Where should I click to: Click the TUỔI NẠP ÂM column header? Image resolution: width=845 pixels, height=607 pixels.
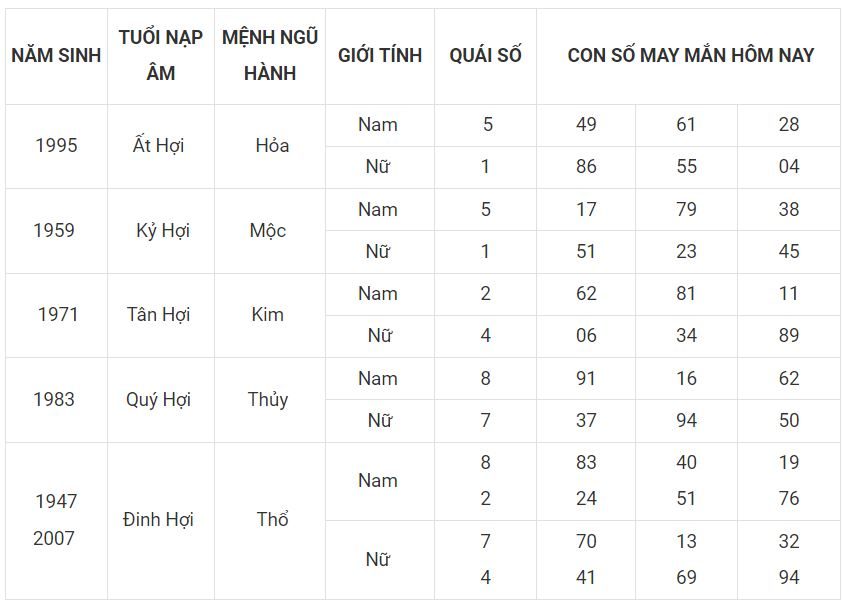(161, 55)
